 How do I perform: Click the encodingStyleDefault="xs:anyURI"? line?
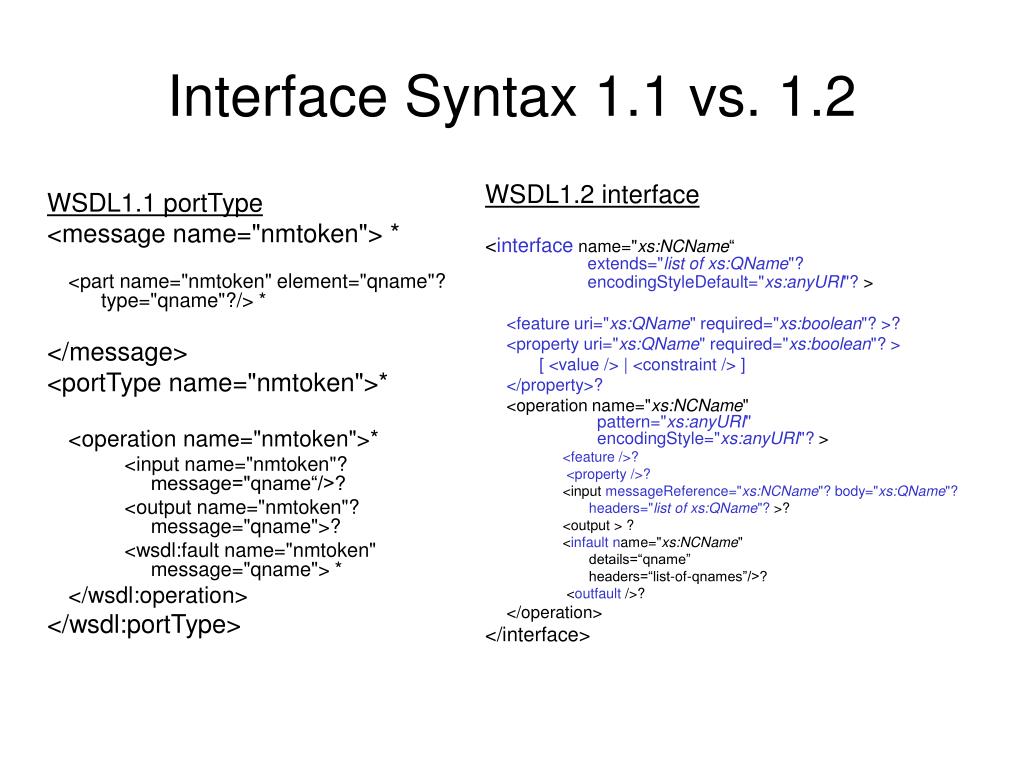(x=729, y=282)
